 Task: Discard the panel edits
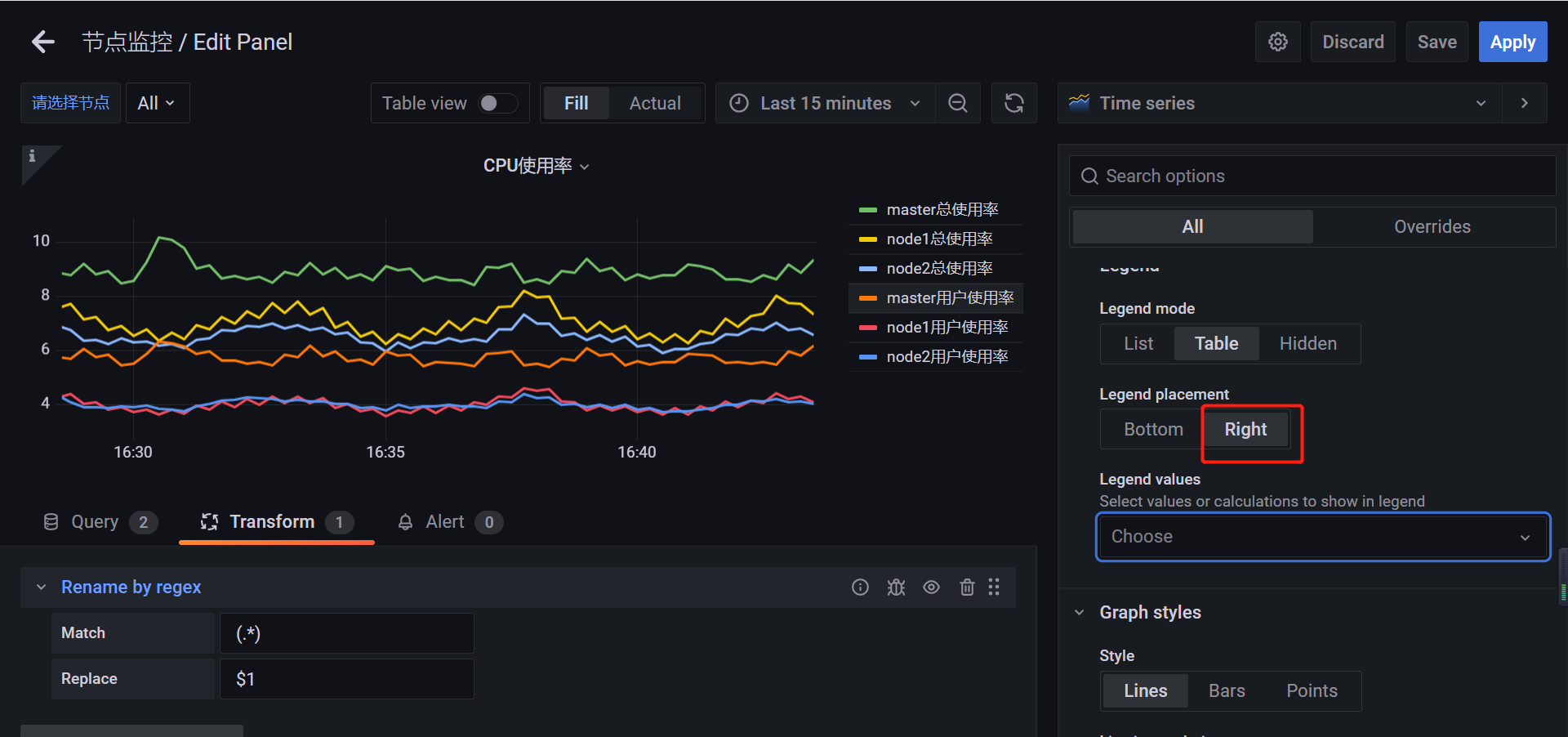point(1352,42)
